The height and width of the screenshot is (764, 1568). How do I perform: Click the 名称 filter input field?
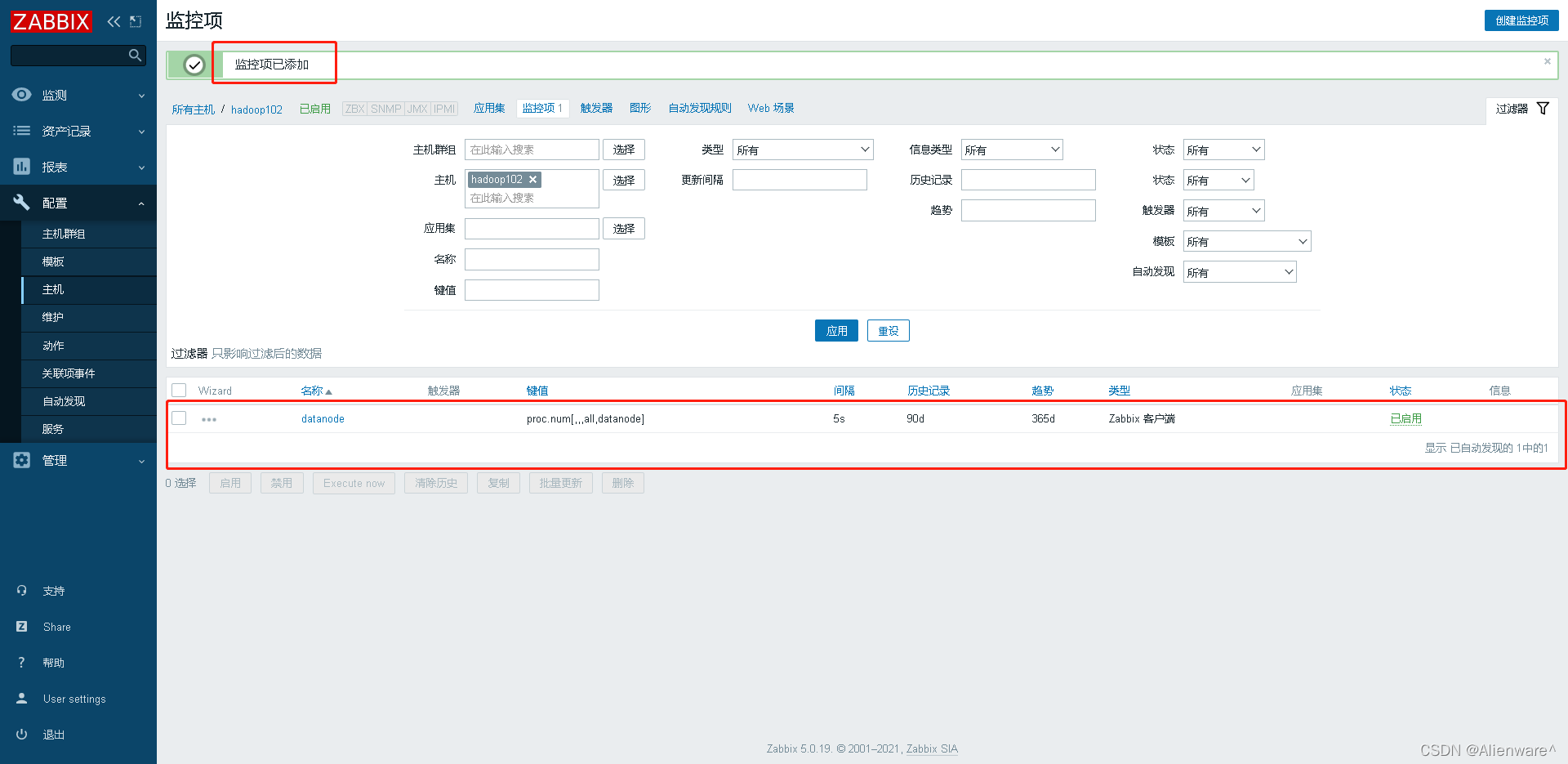pyautogui.click(x=532, y=260)
